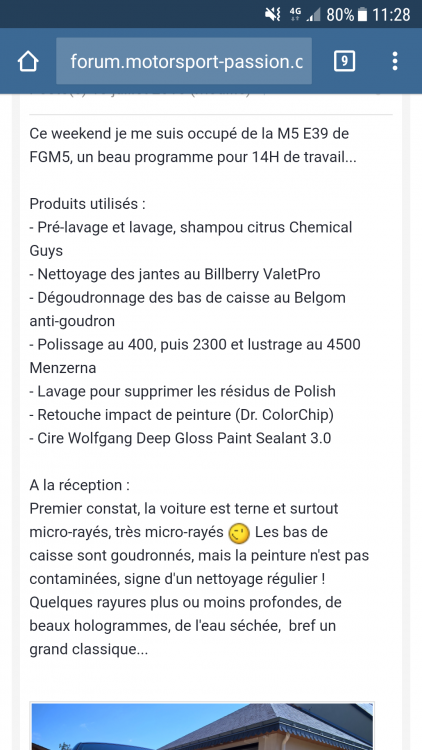422x750 pixels.
Task: Tap the Wolfgang Deep Gloss Paint Sealant line
Action: pyautogui.click(x=180, y=439)
